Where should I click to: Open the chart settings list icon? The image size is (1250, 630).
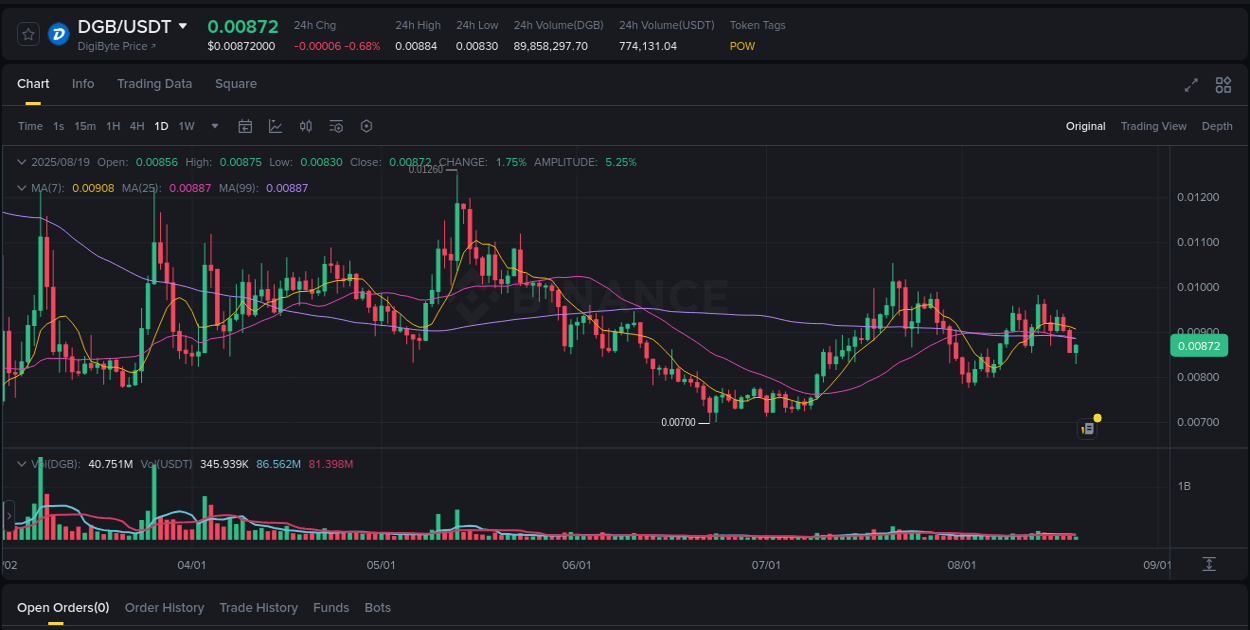(336, 126)
